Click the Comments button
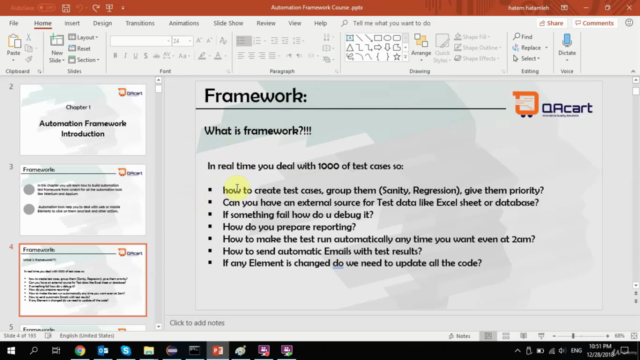Screen dimensions: 640x360 tap(594, 23)
